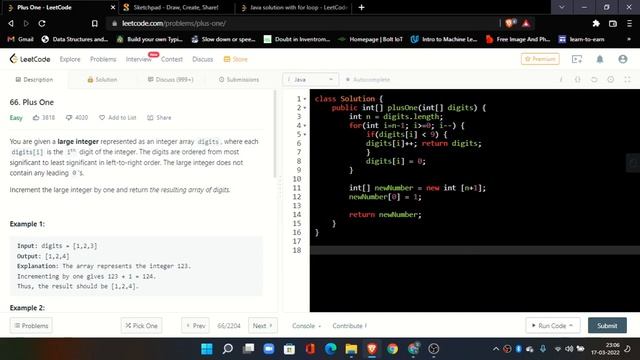This screenshot has width=640, height=360.
Task: Go to Next problem
Action: (x=262, y=326)
